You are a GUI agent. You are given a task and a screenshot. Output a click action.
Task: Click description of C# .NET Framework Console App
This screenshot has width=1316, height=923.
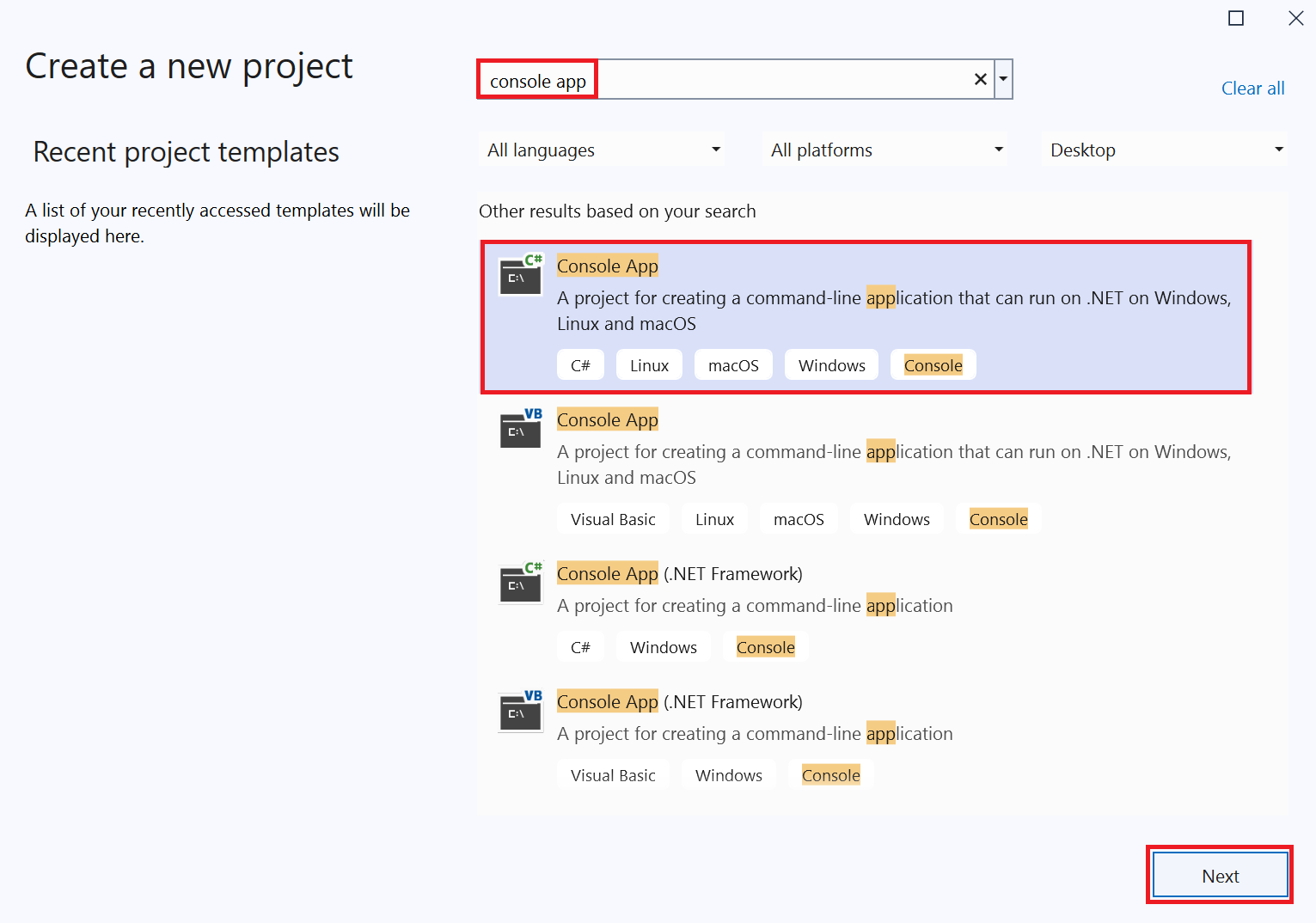pos(755,606)
